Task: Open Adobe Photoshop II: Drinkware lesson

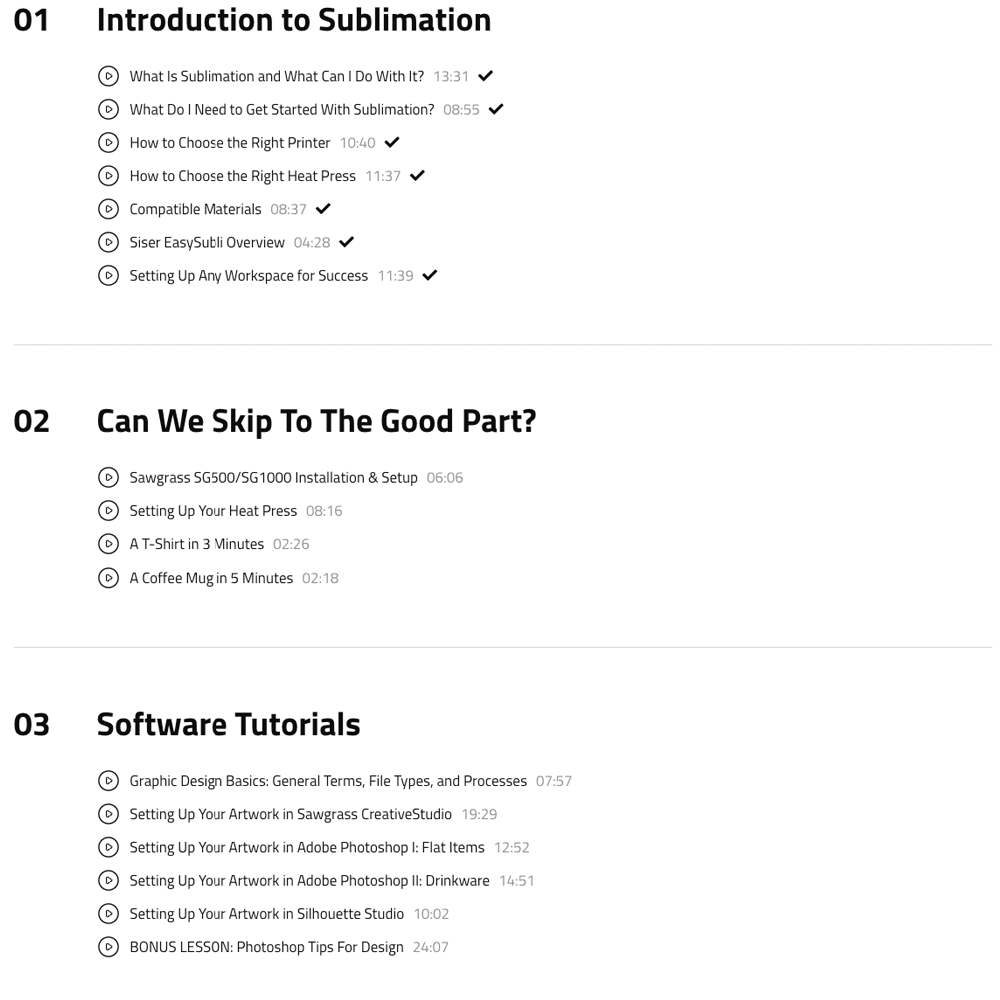Action: (309, 881)
